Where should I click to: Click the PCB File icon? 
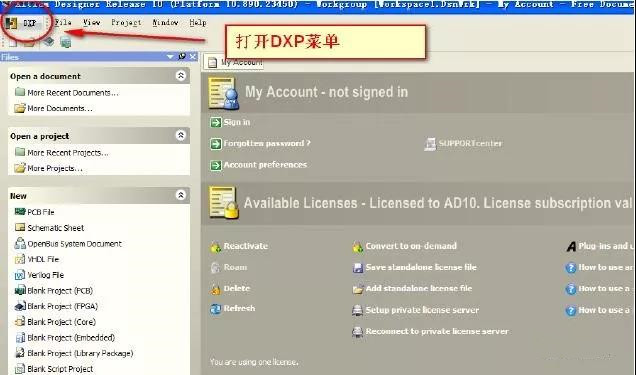point(19,212)
